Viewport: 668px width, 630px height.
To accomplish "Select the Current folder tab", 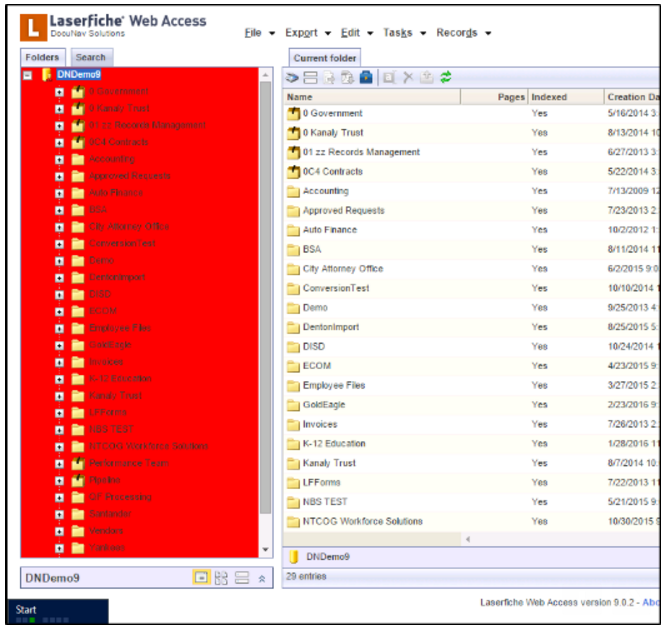I will [325, 58].
